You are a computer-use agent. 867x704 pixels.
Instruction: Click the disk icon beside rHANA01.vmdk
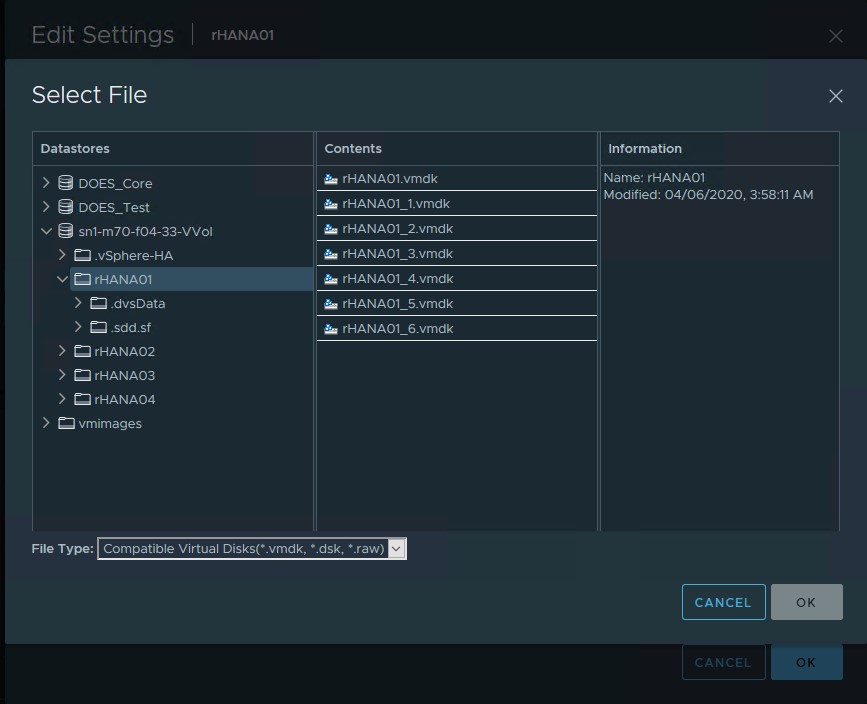pos(331,179)
